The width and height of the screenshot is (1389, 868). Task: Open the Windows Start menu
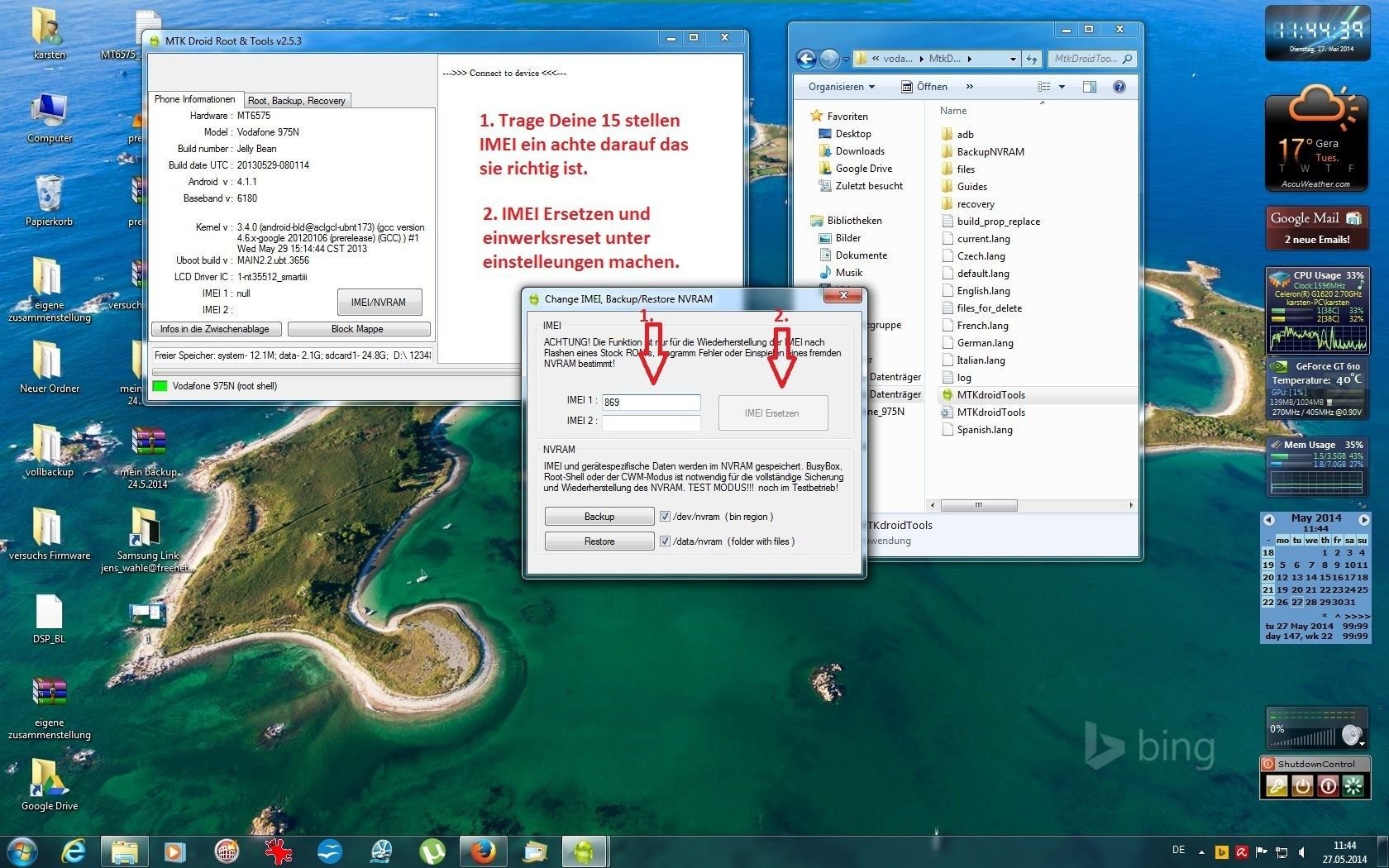click(x=22, y=851)
